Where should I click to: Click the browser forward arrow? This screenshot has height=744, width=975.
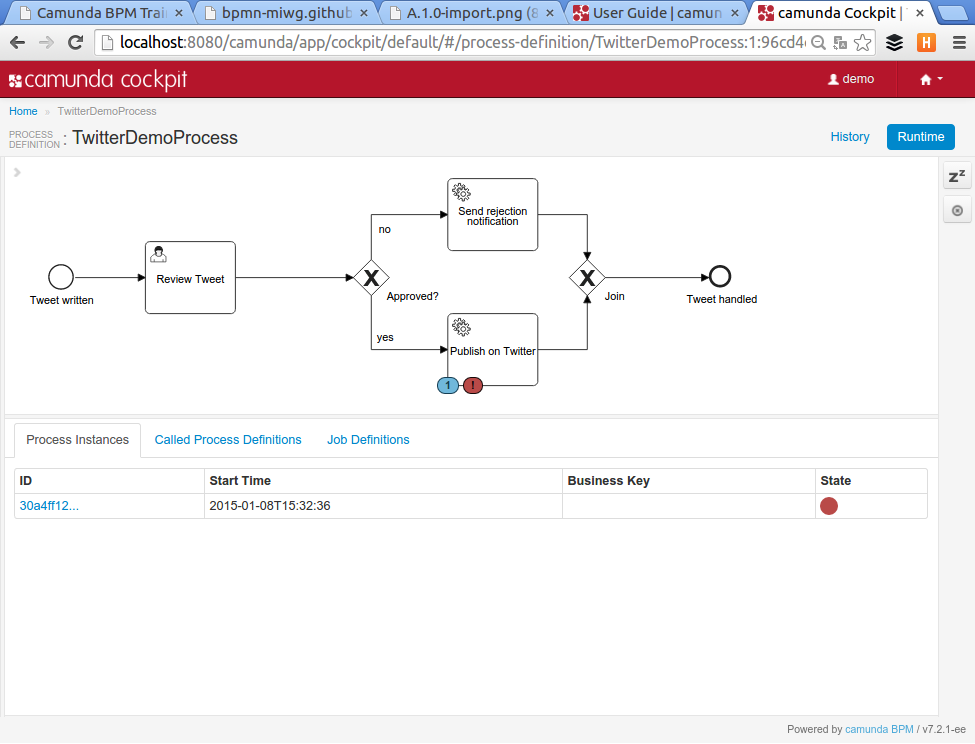tap(47, 42)
